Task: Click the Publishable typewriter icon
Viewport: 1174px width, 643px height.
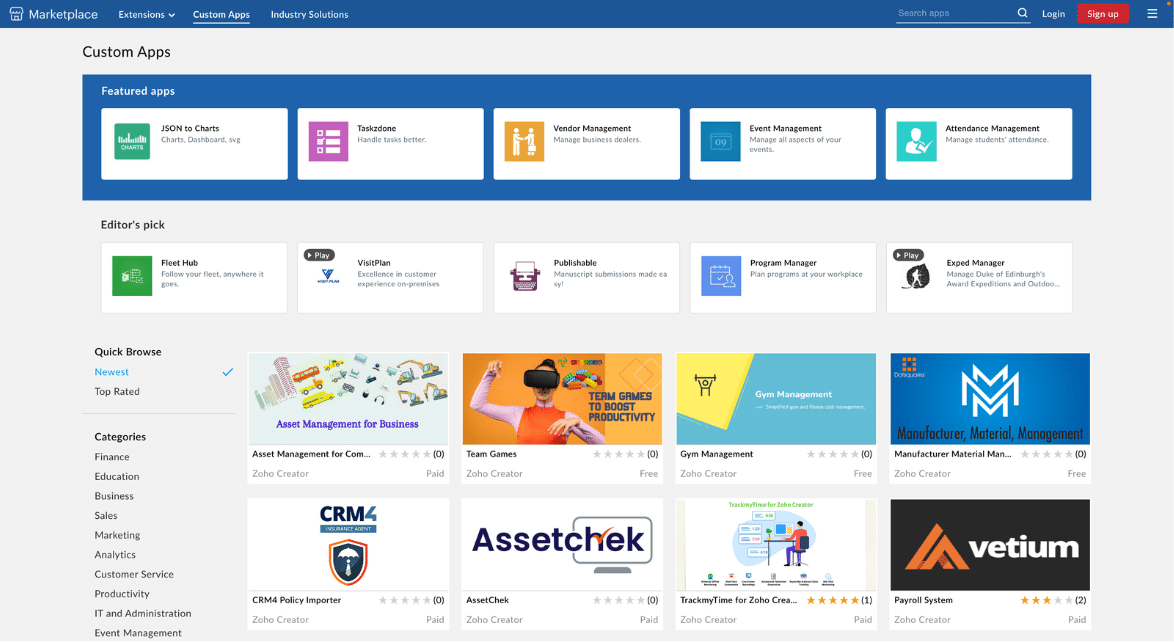Action: [524, 276]
